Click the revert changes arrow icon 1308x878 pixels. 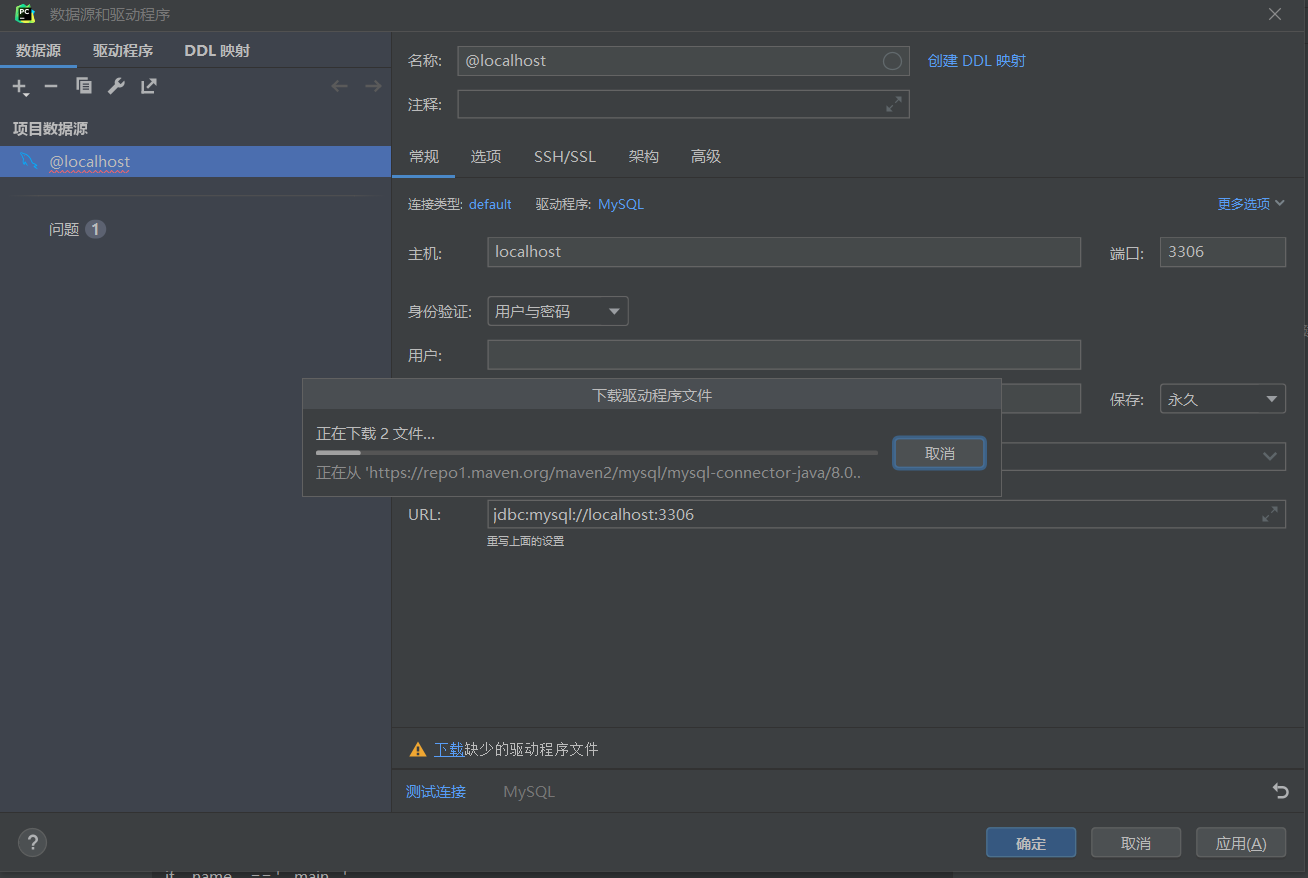point(1280,791)
